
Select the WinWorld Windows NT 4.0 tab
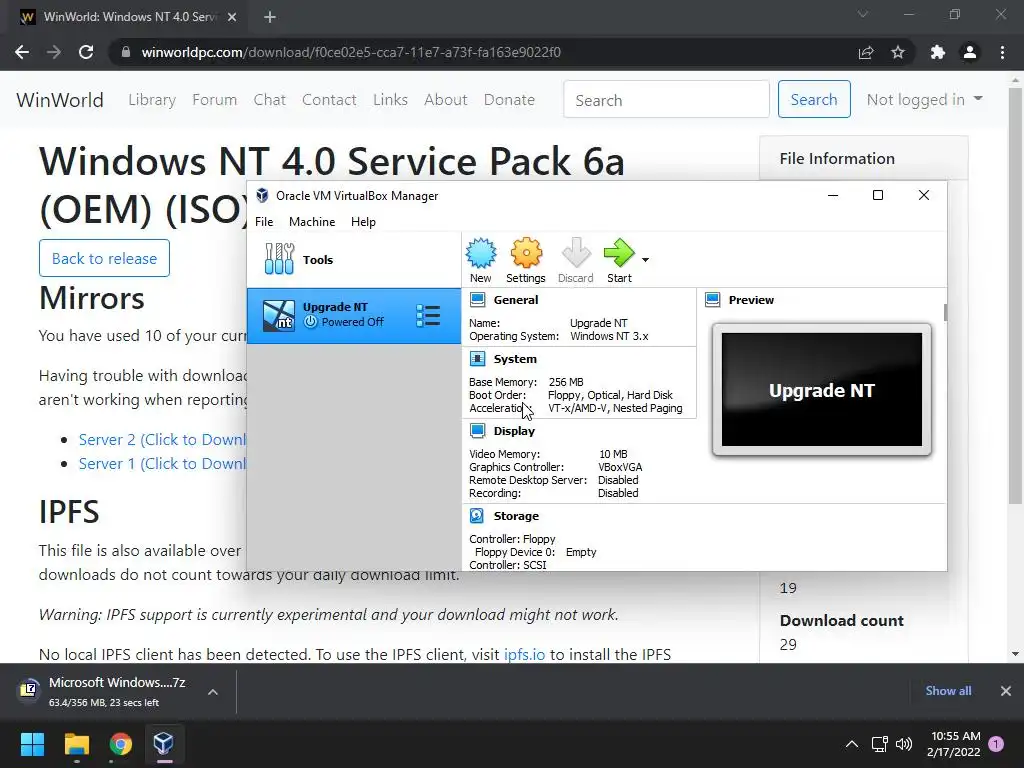(x=128, y=17)
